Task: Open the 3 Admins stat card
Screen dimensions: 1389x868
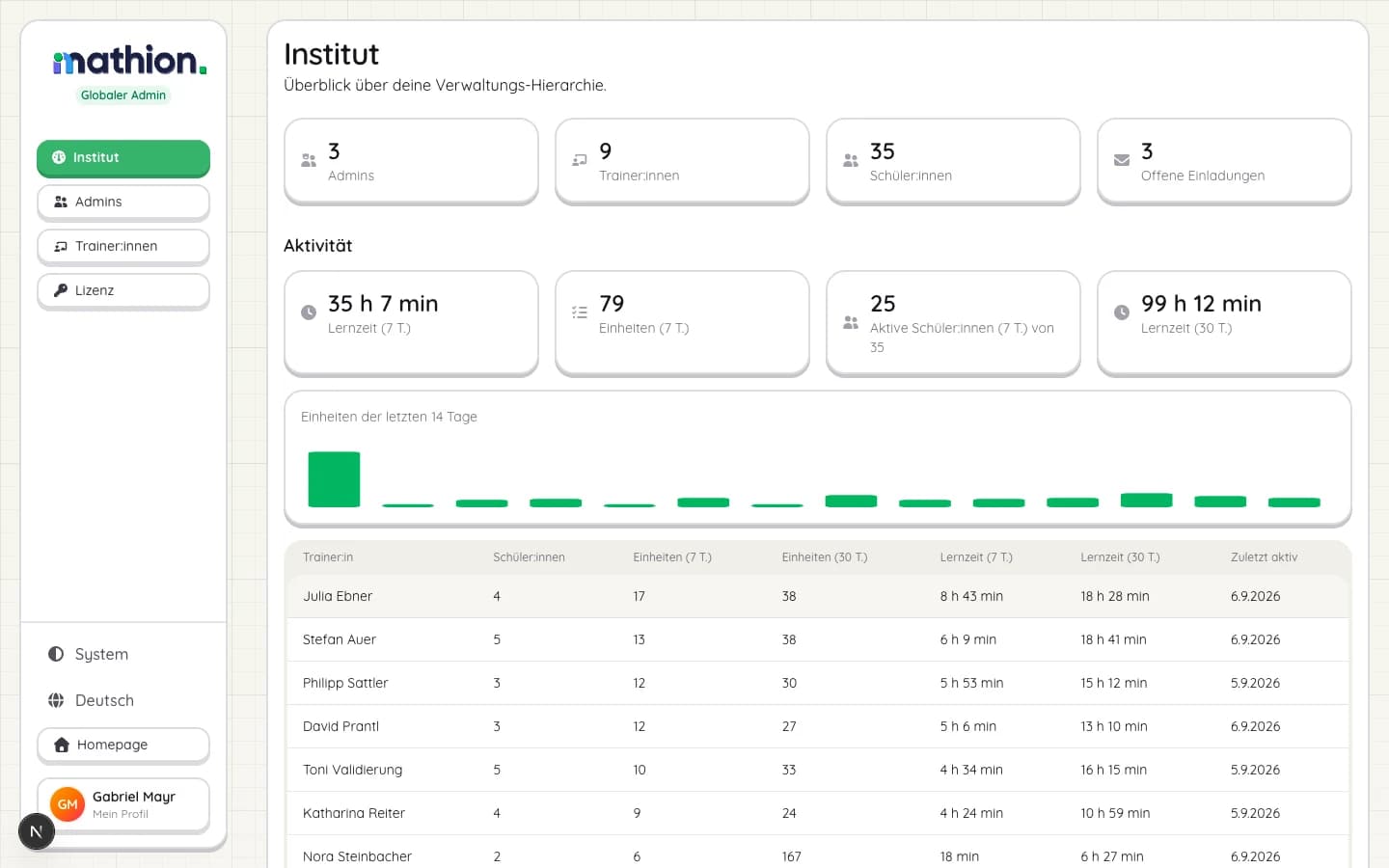Action: 411,161
